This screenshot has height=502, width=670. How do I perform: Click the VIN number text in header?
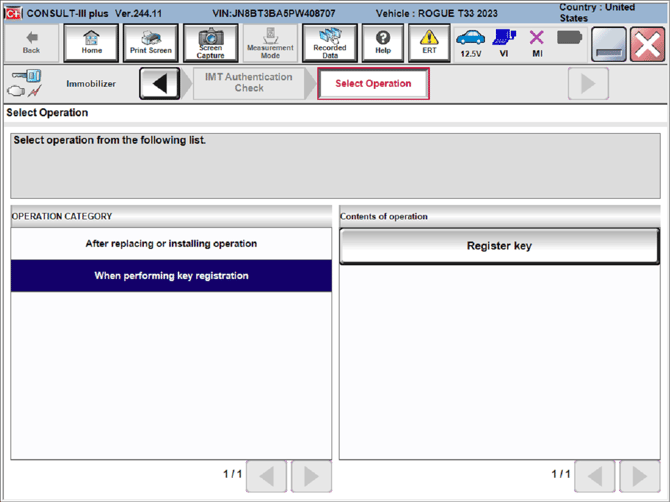point(273,14)
